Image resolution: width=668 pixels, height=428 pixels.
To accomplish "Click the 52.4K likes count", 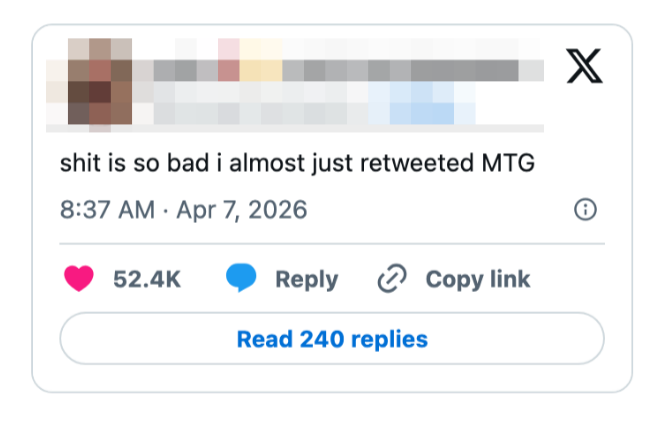I will (147, 279).
